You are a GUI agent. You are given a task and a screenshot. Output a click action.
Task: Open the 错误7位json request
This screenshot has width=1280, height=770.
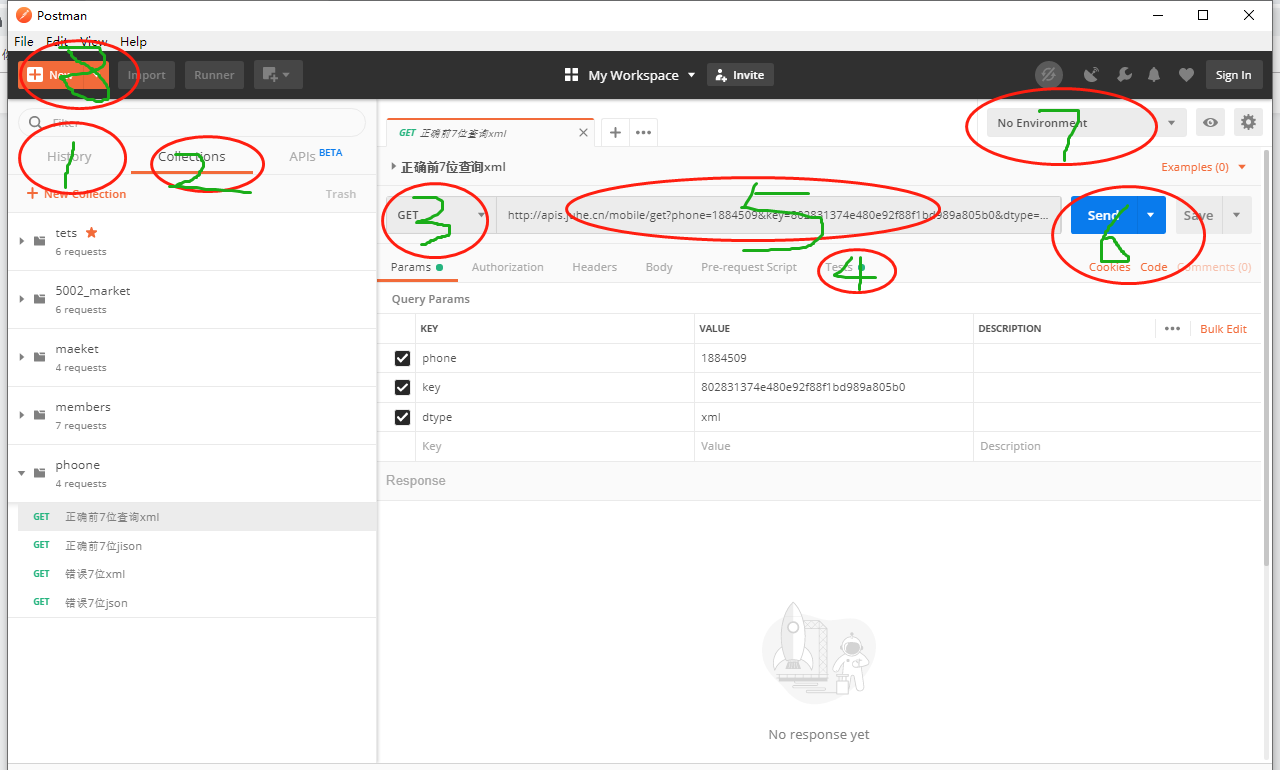click(96, 603)
